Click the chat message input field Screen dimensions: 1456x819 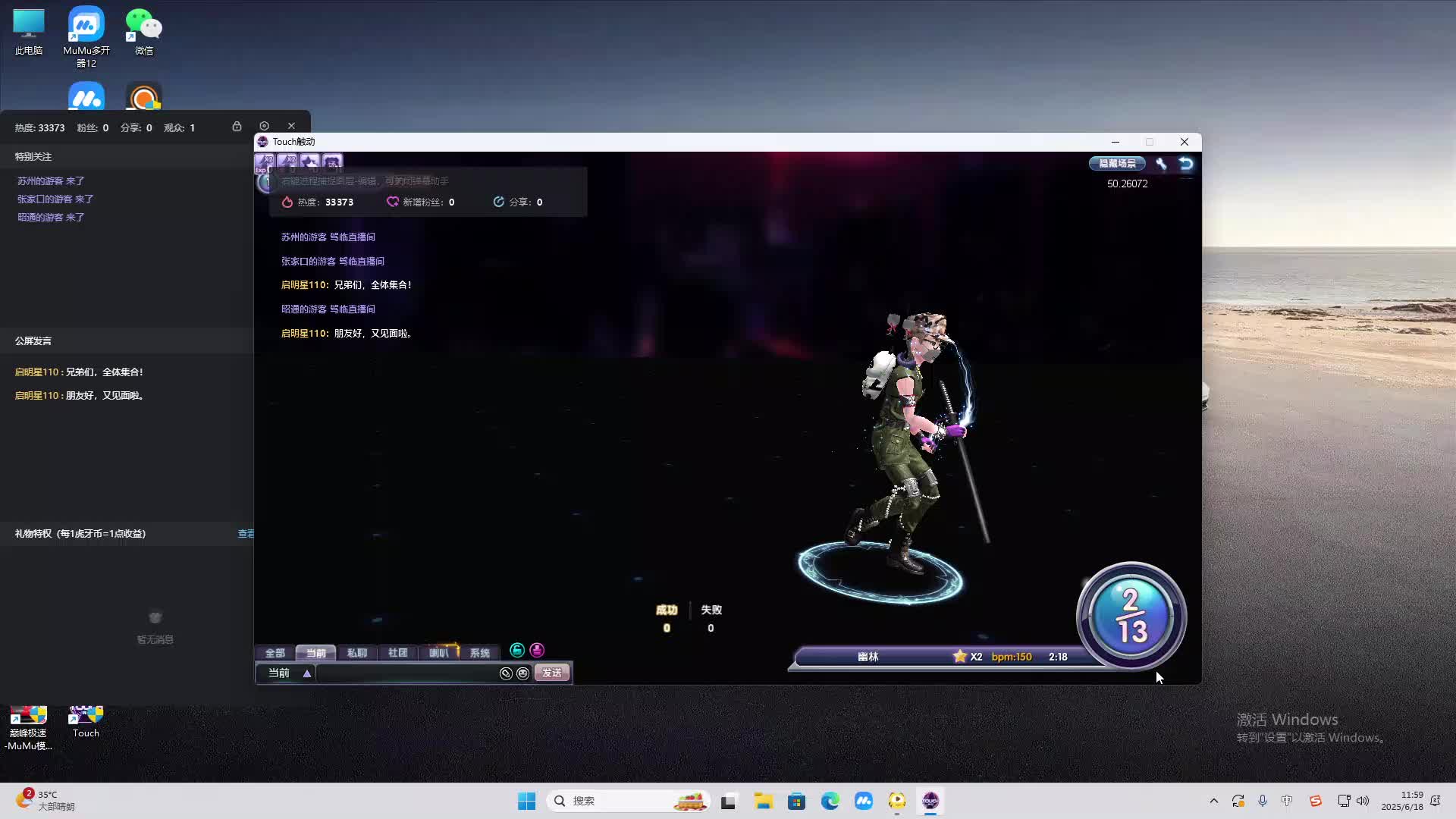406,673
